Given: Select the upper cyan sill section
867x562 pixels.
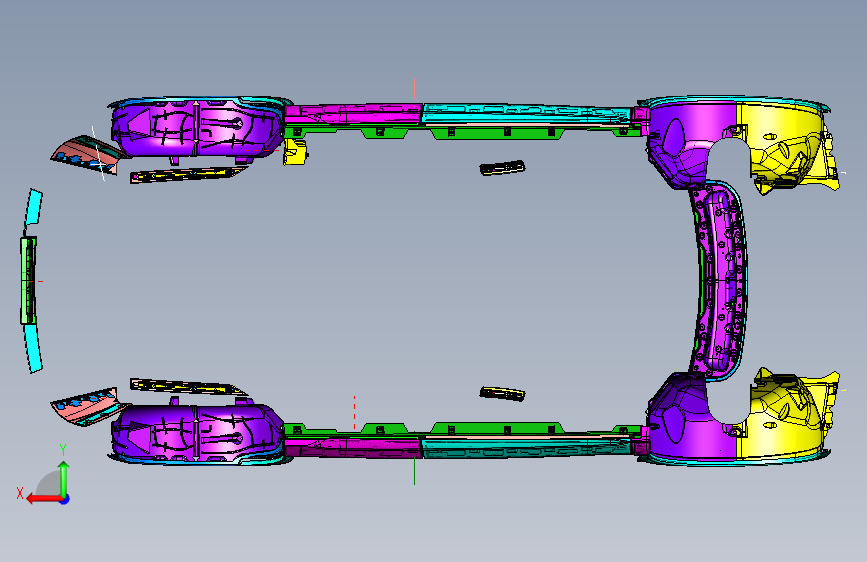Looking at the screenshot, I should 525,114.
